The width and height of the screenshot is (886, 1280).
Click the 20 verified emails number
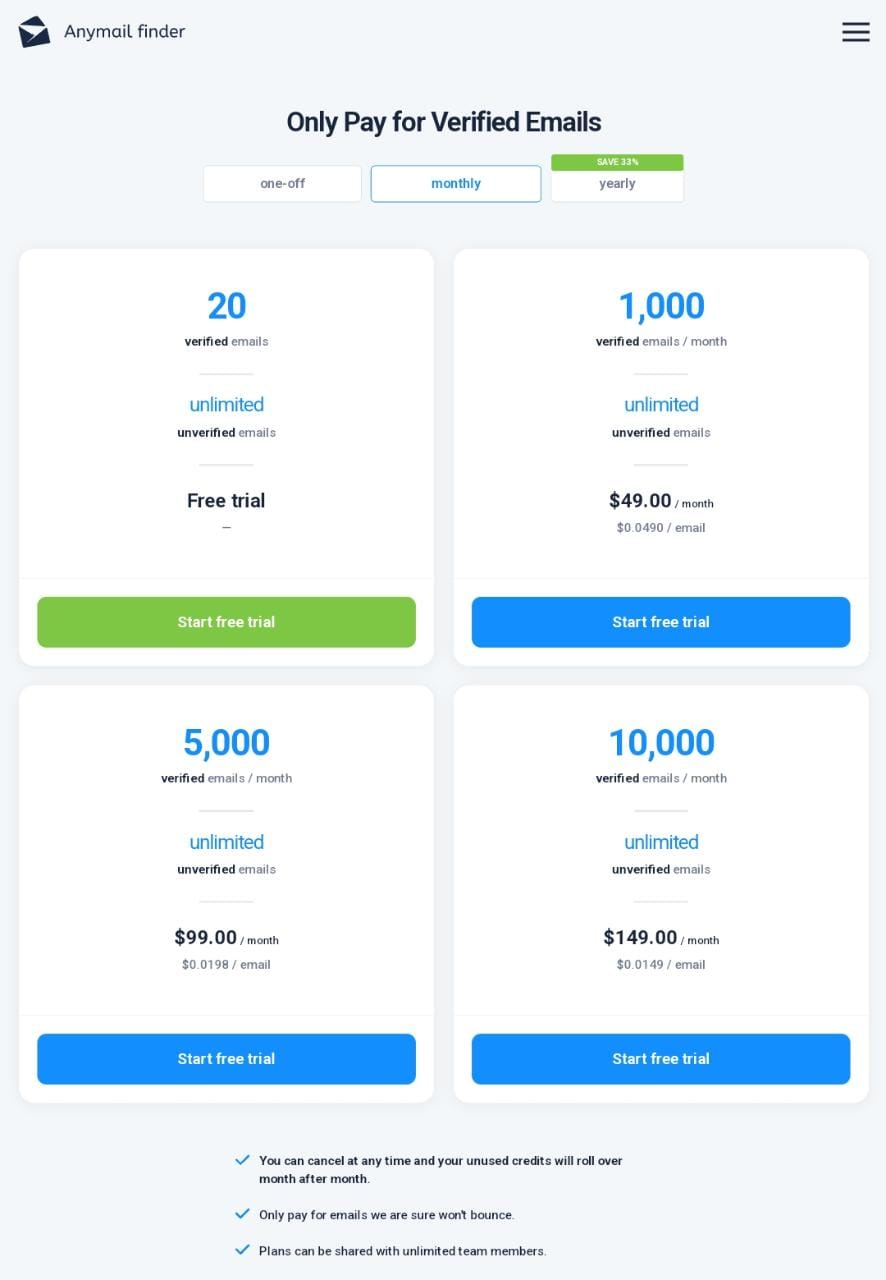226,306
